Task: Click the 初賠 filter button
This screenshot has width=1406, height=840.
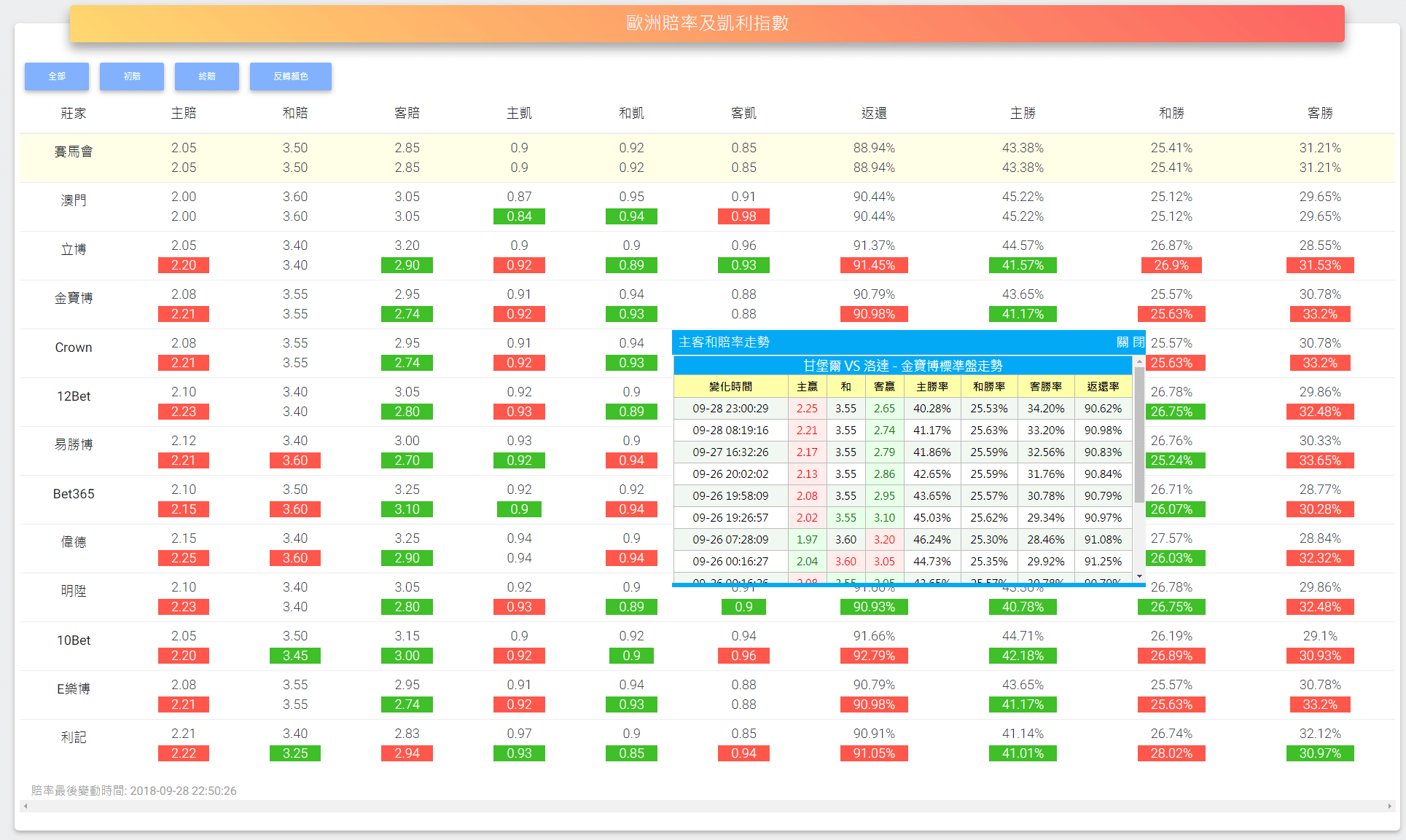Action: pos(132,76)
